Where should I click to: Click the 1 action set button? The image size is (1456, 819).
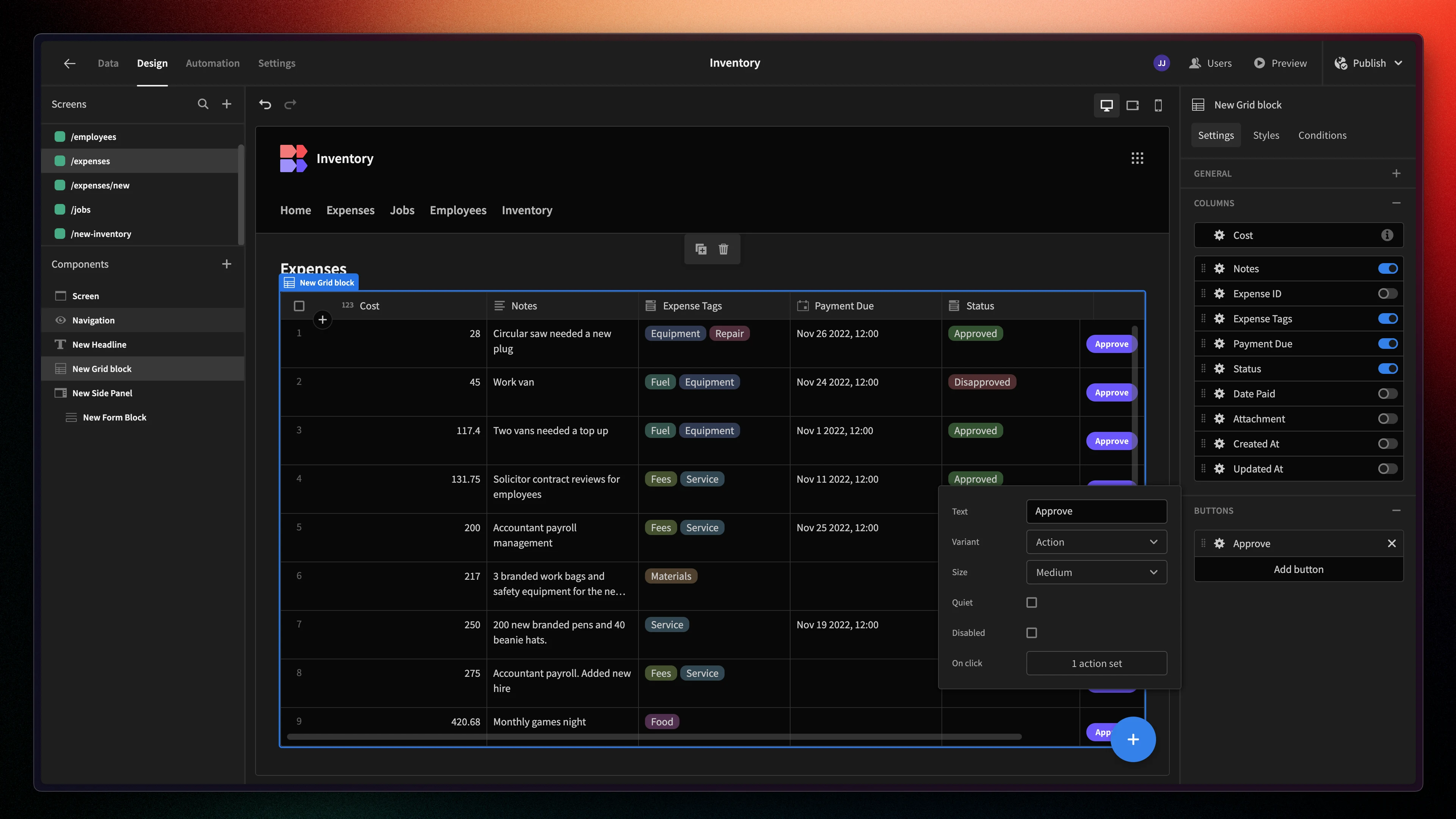(x=1096, y=664)
